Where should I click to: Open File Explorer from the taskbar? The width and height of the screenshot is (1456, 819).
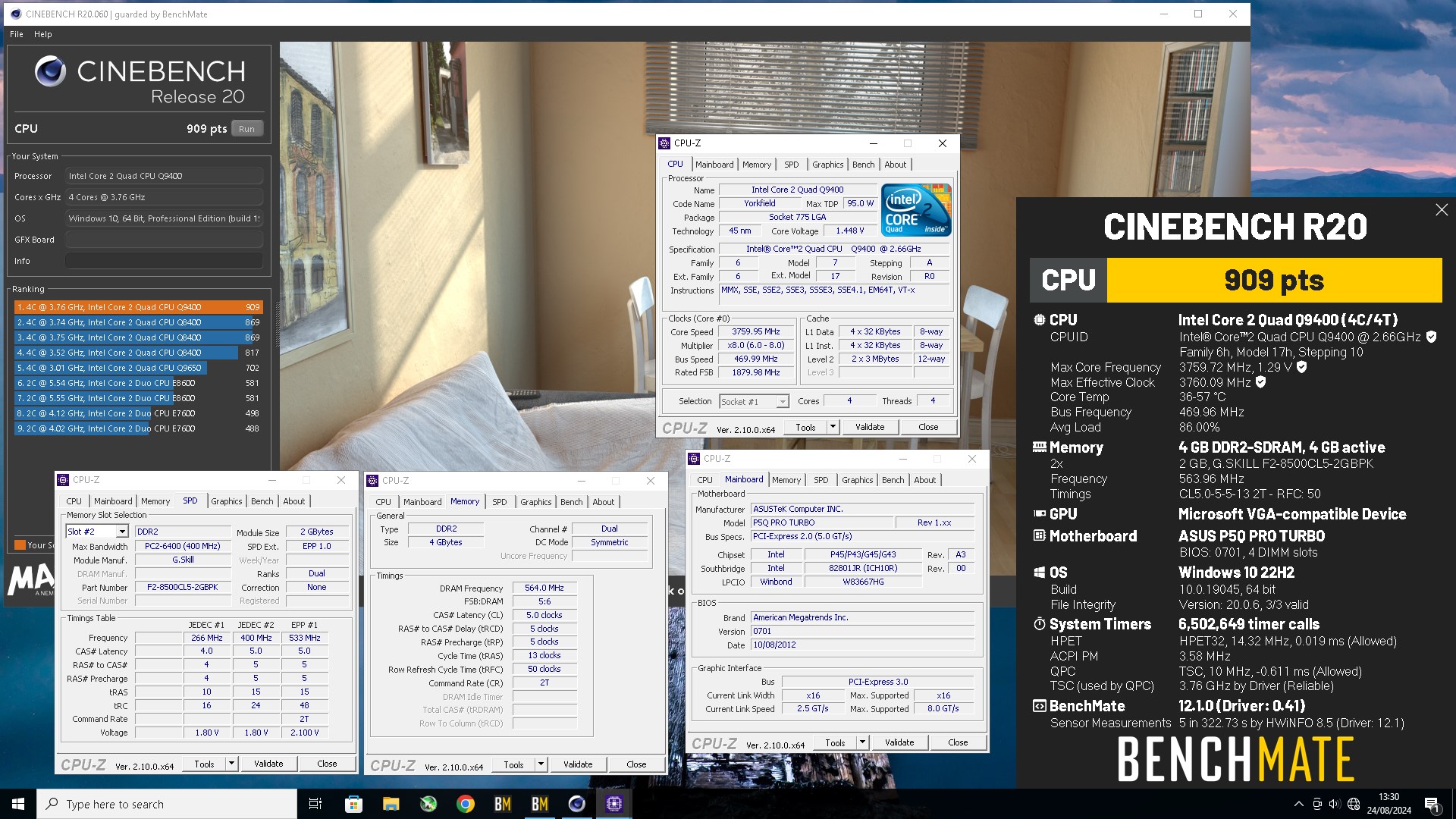click(x=391, y=804)
